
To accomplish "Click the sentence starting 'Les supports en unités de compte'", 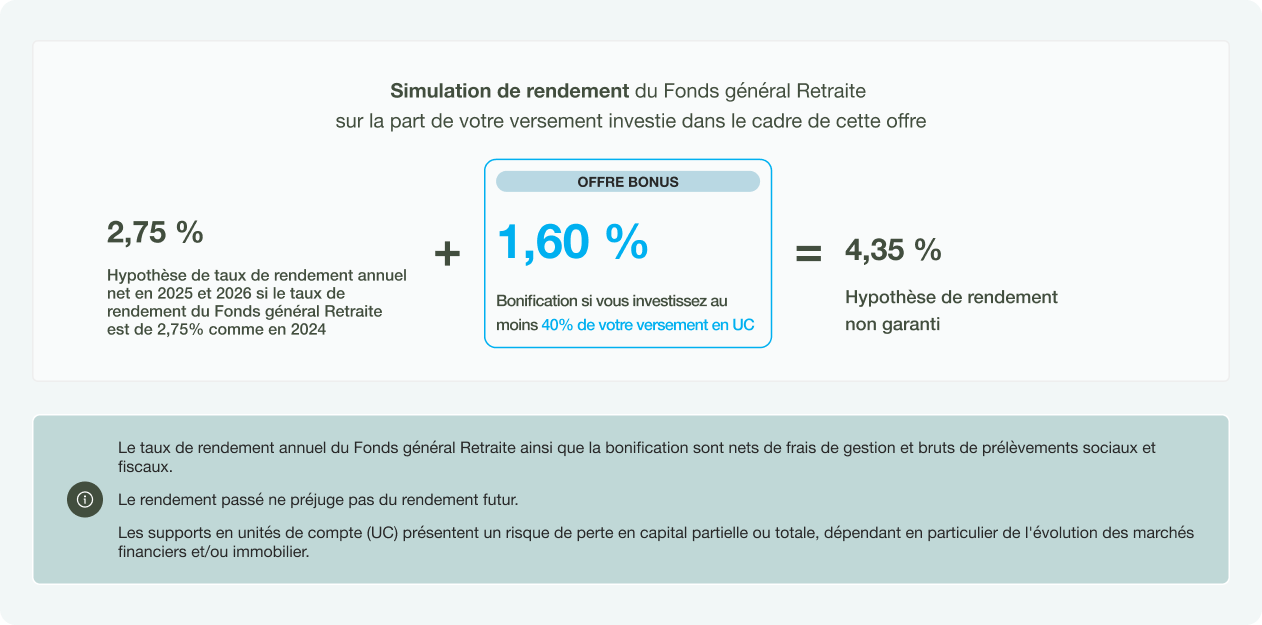I will click(x=655, y=533).
